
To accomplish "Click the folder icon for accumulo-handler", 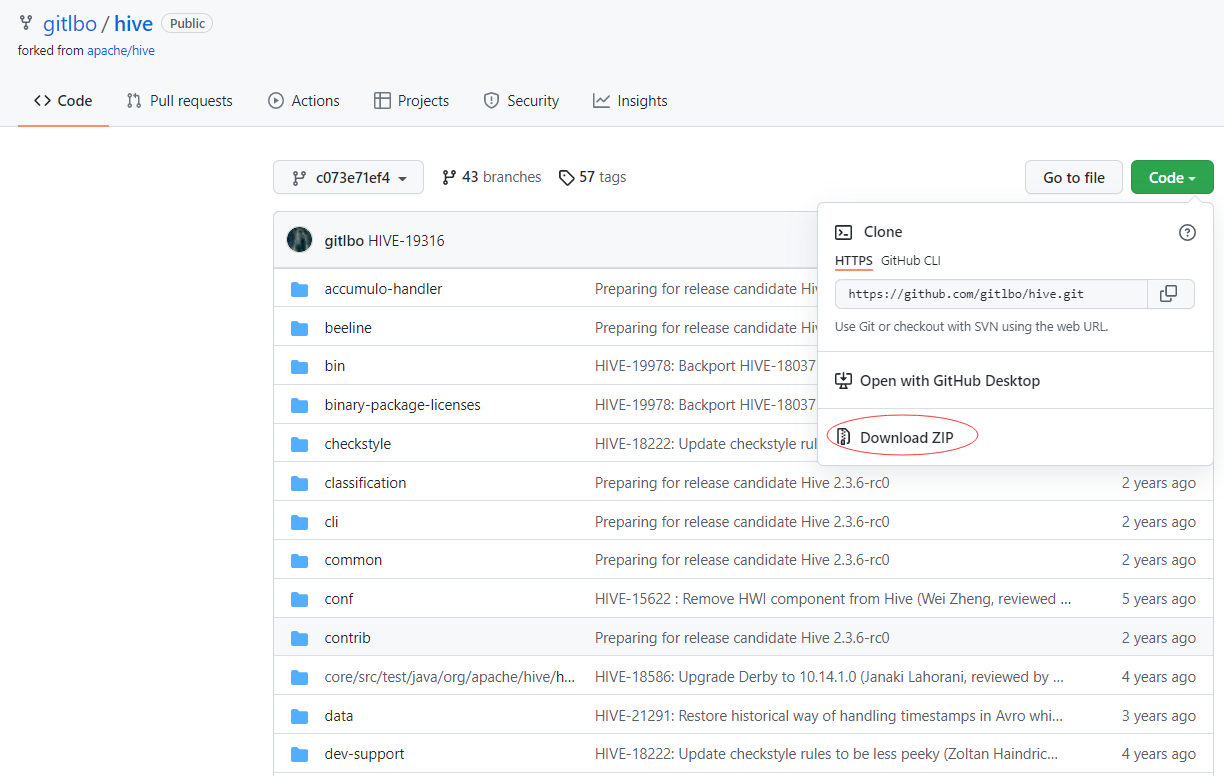I will tap(299, 289).
